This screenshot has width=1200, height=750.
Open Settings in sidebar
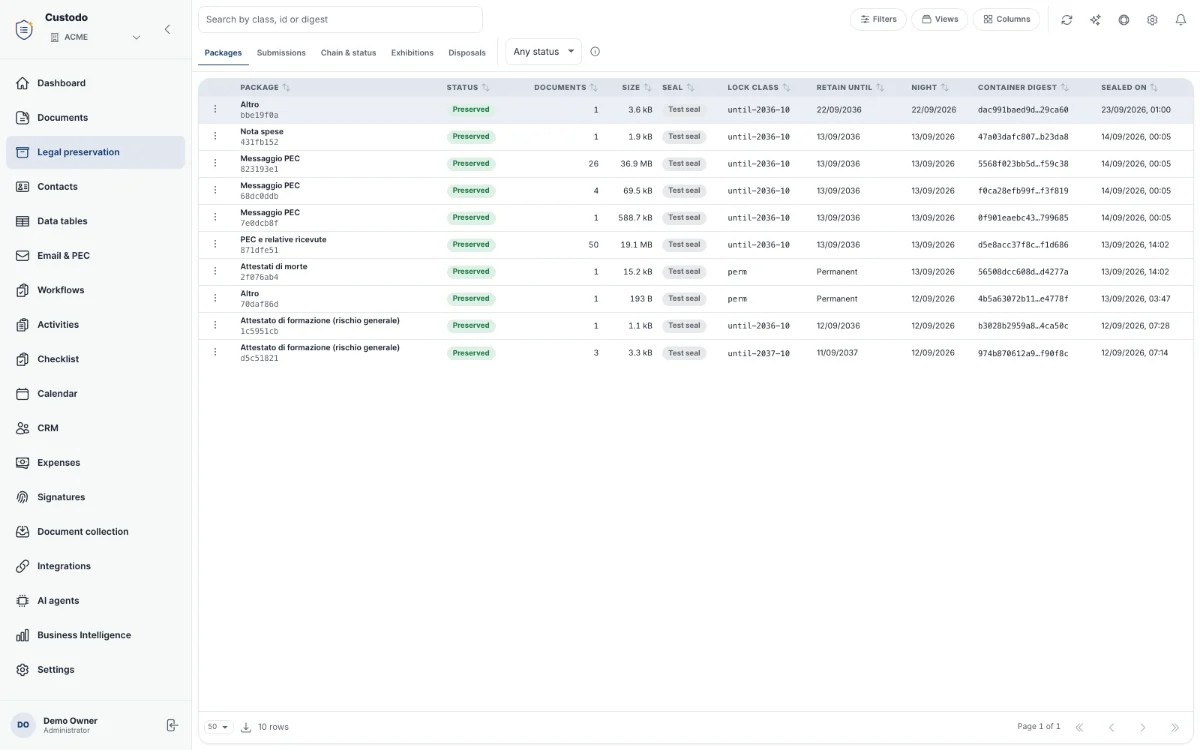click(x=95, y=670)
